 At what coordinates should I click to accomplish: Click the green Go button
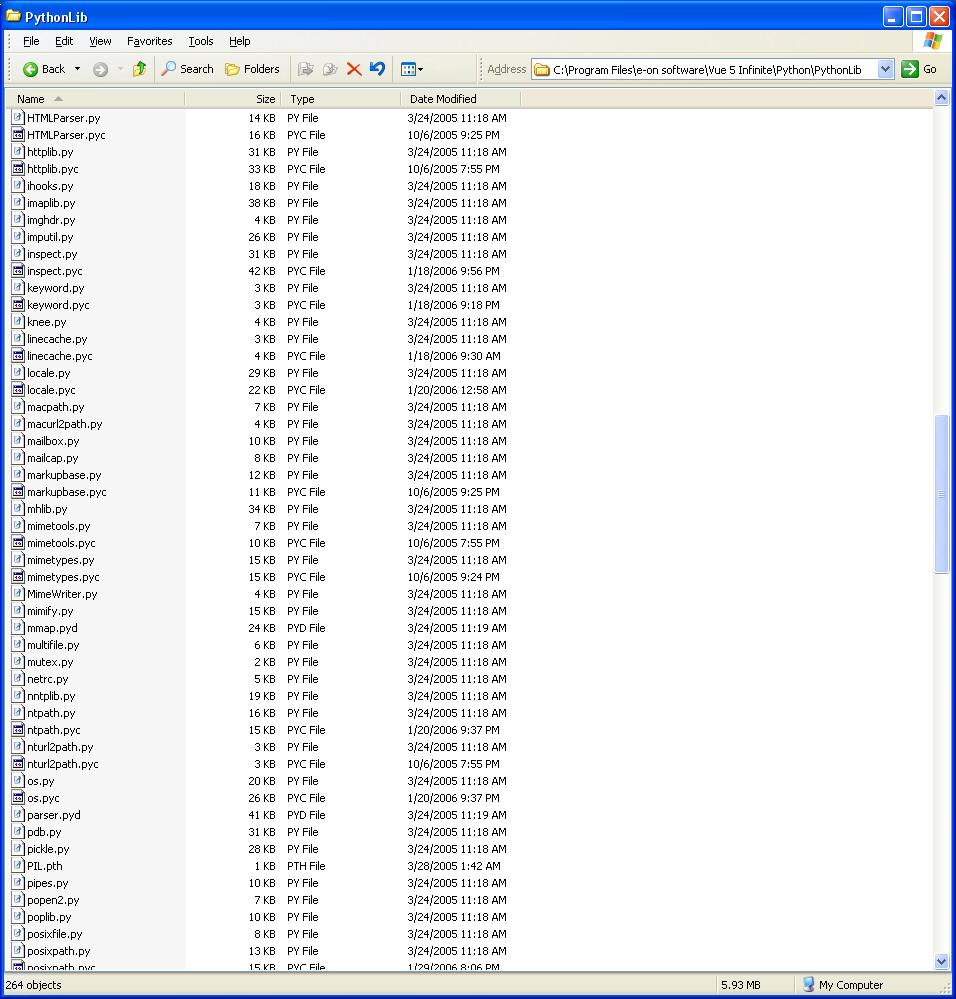click(919, 69)
